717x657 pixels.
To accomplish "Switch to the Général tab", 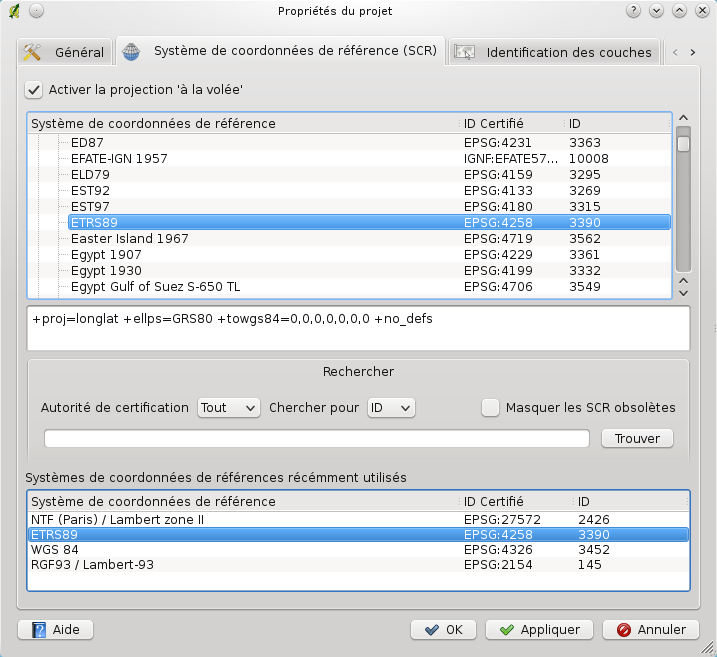I will 64,52.
